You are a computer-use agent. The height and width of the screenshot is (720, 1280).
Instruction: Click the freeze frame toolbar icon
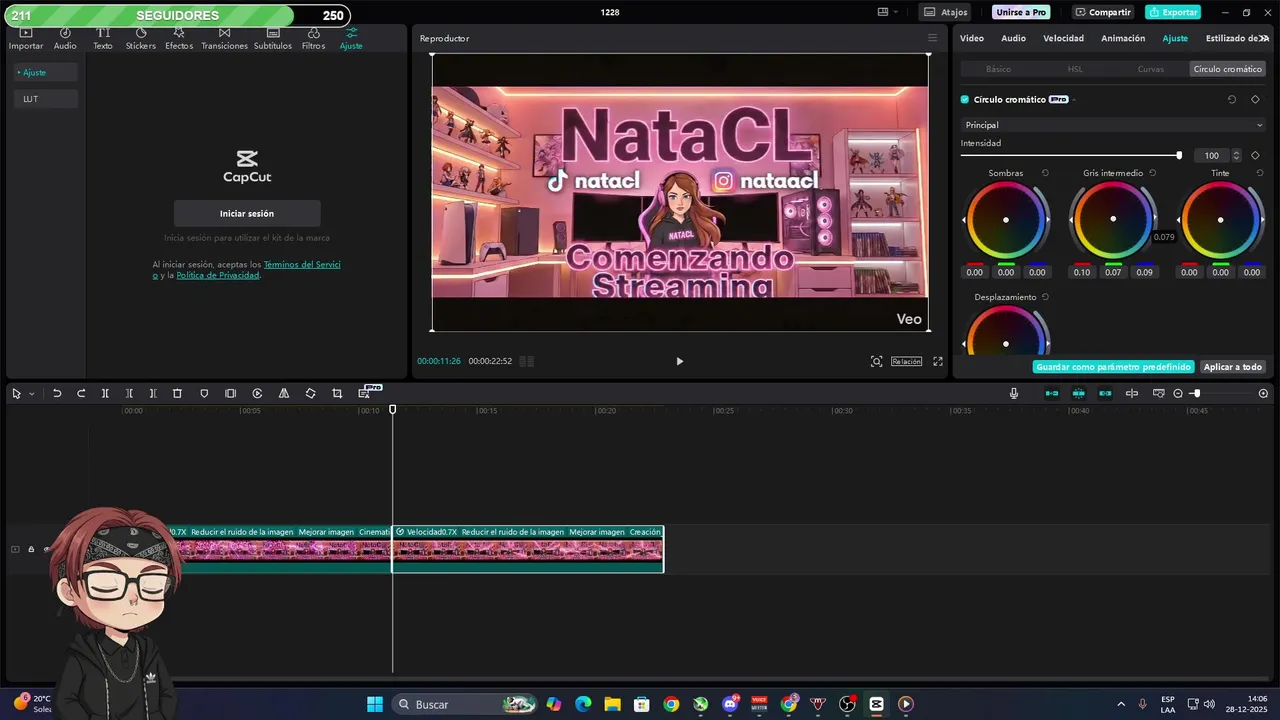[x=231, y=394]
